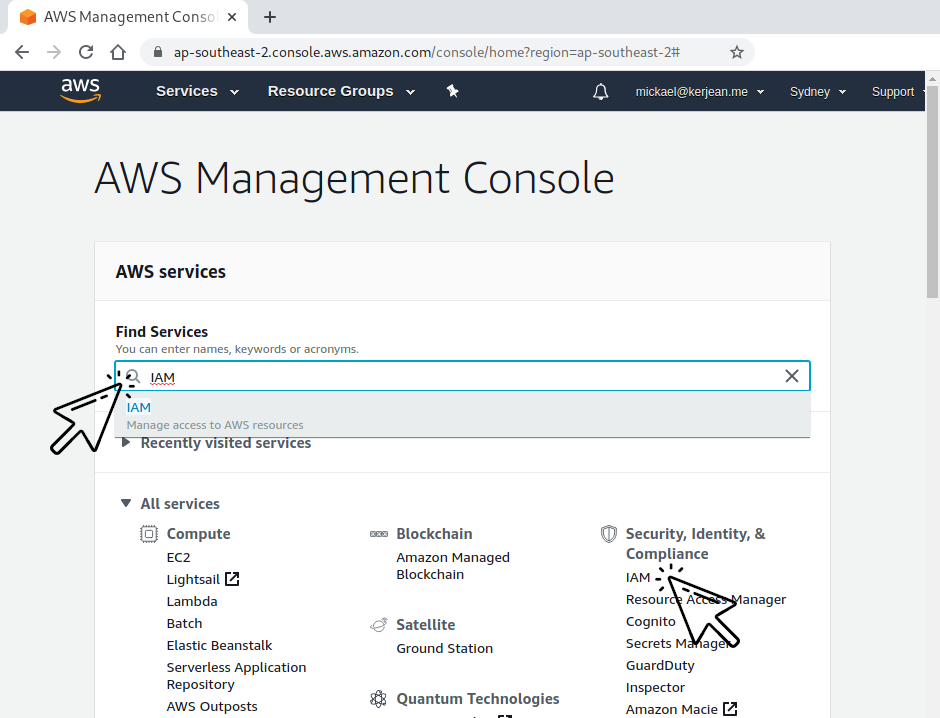
Task: Click the Satellite category heading
Action: [426, 625]
